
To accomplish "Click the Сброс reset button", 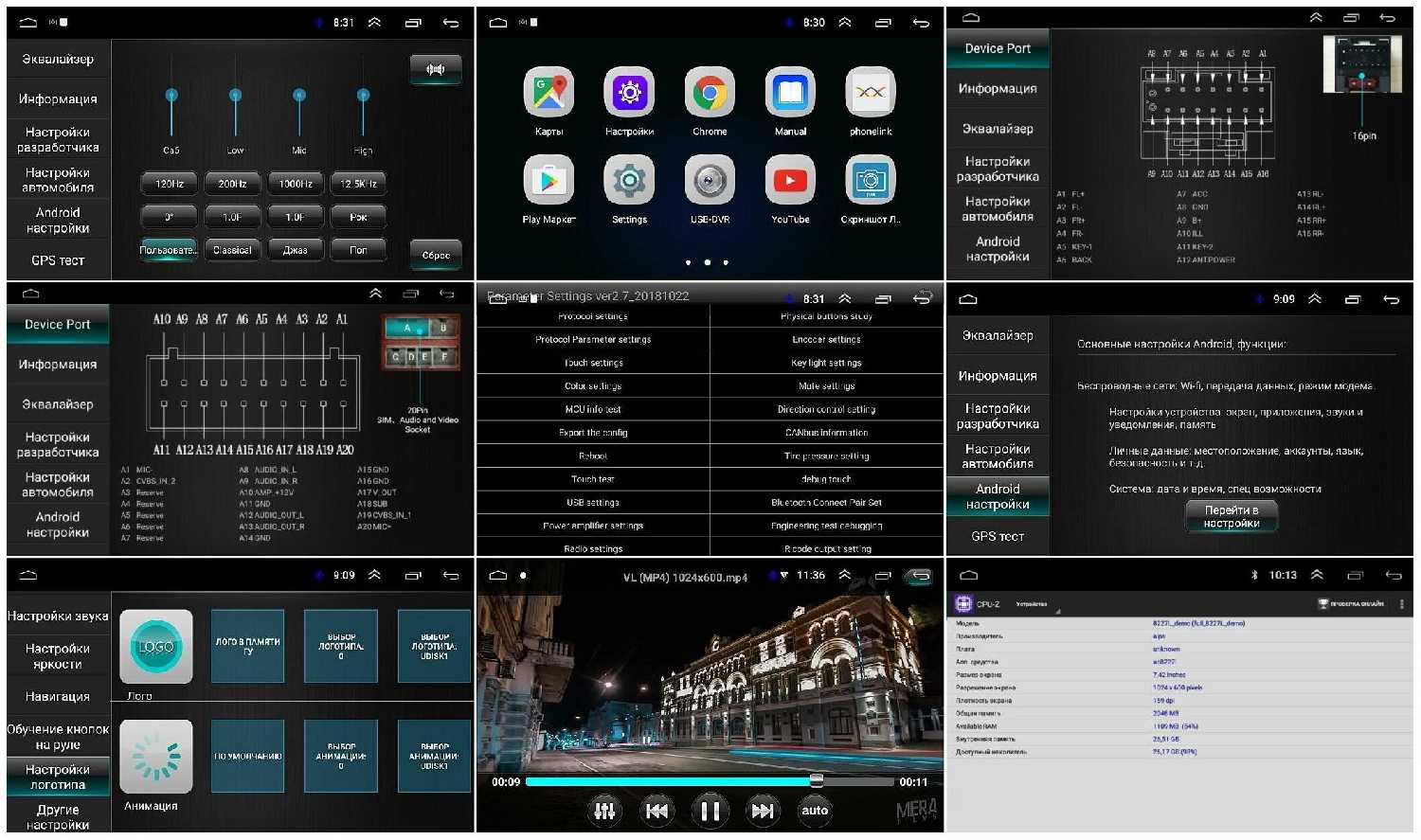I will tap(436, 255).
